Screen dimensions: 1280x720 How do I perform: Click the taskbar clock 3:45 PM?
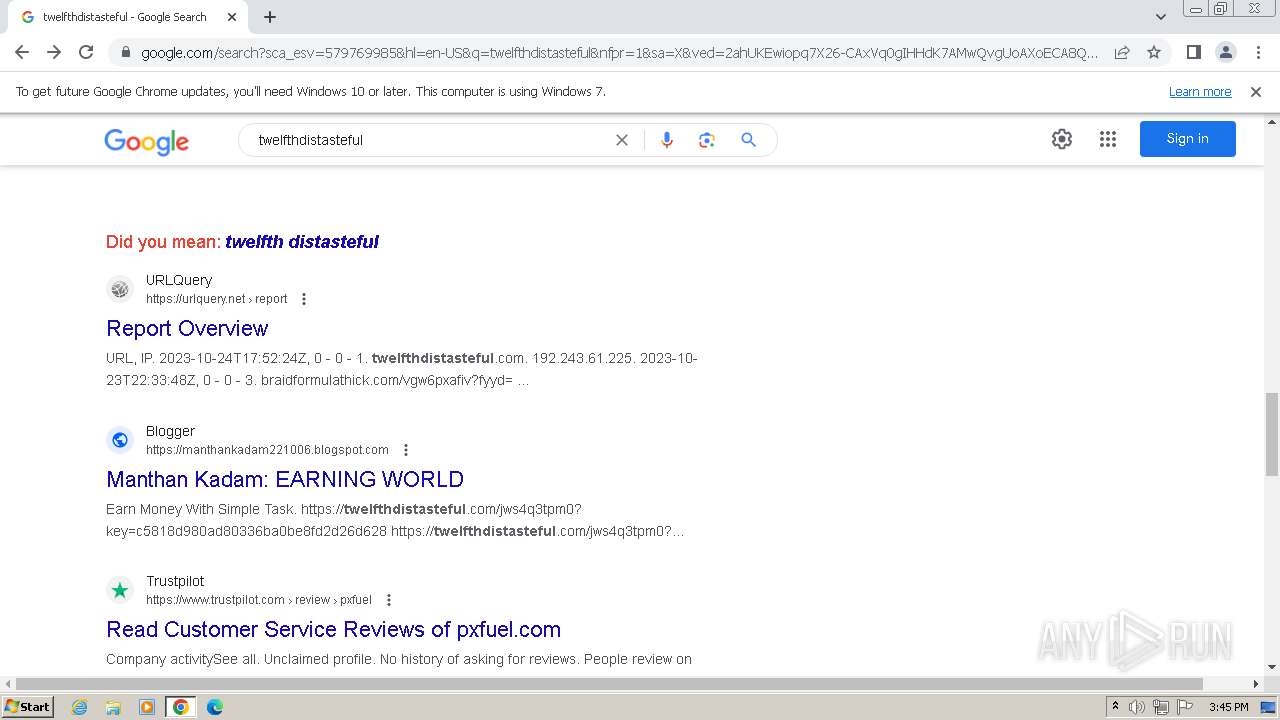[x=1229, y=707]
